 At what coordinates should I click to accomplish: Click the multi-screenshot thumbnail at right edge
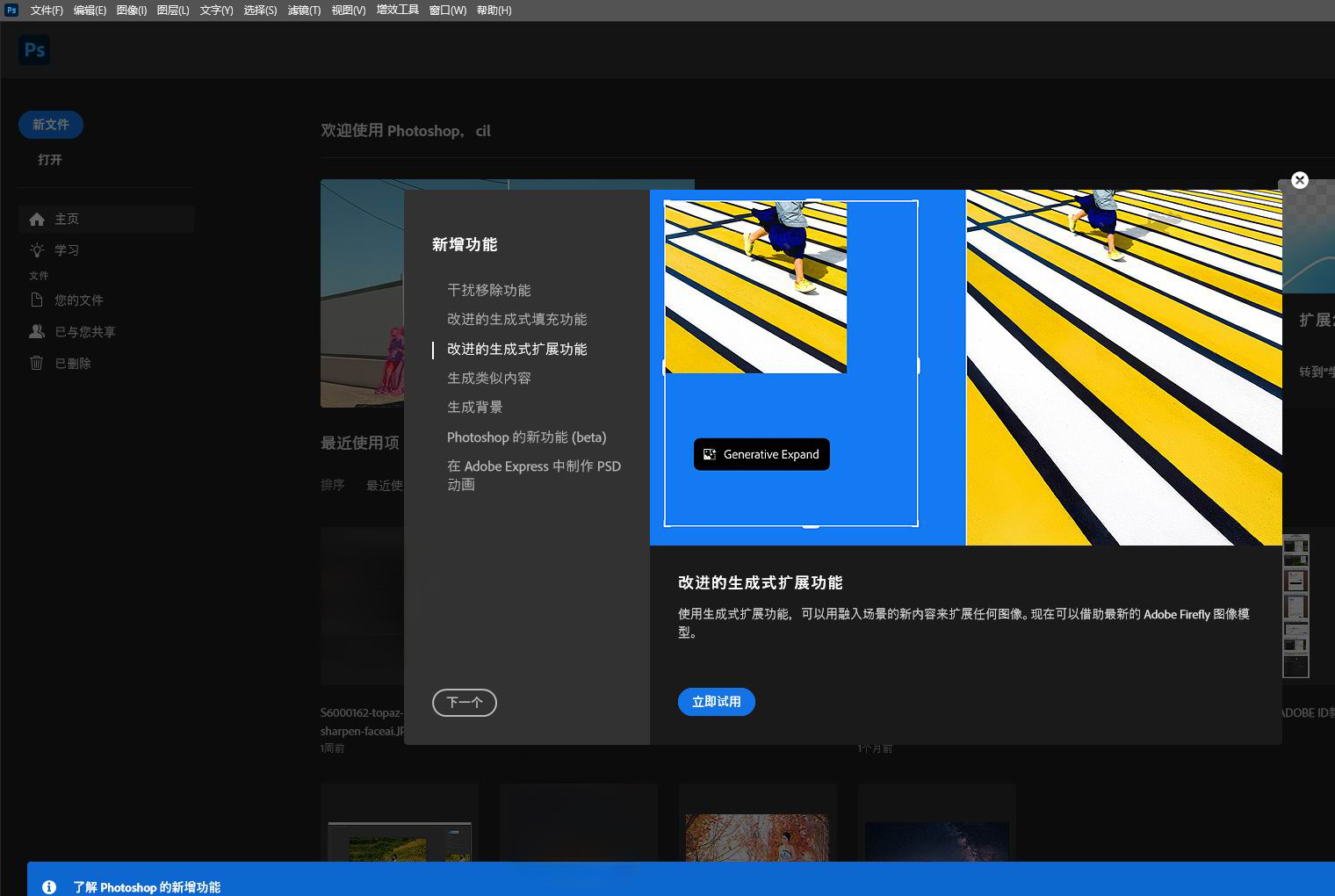1295,606
